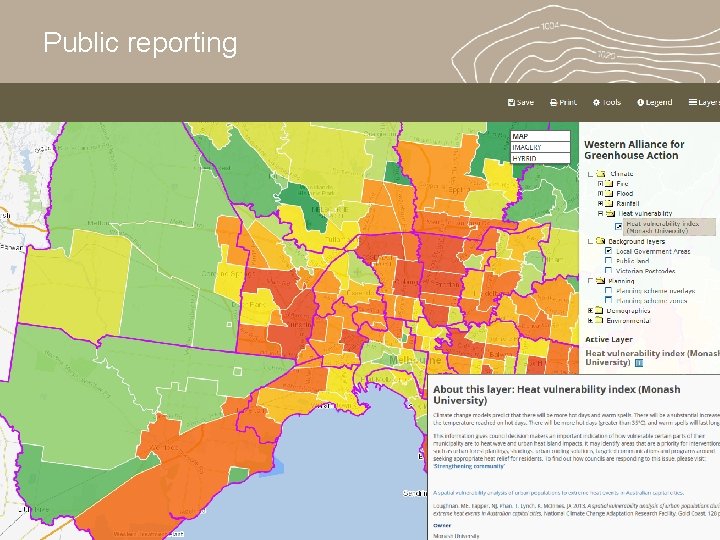Click the Flood folder icon
The width and height of the screenshot is (720, 540).
click(x=609, y=193)
